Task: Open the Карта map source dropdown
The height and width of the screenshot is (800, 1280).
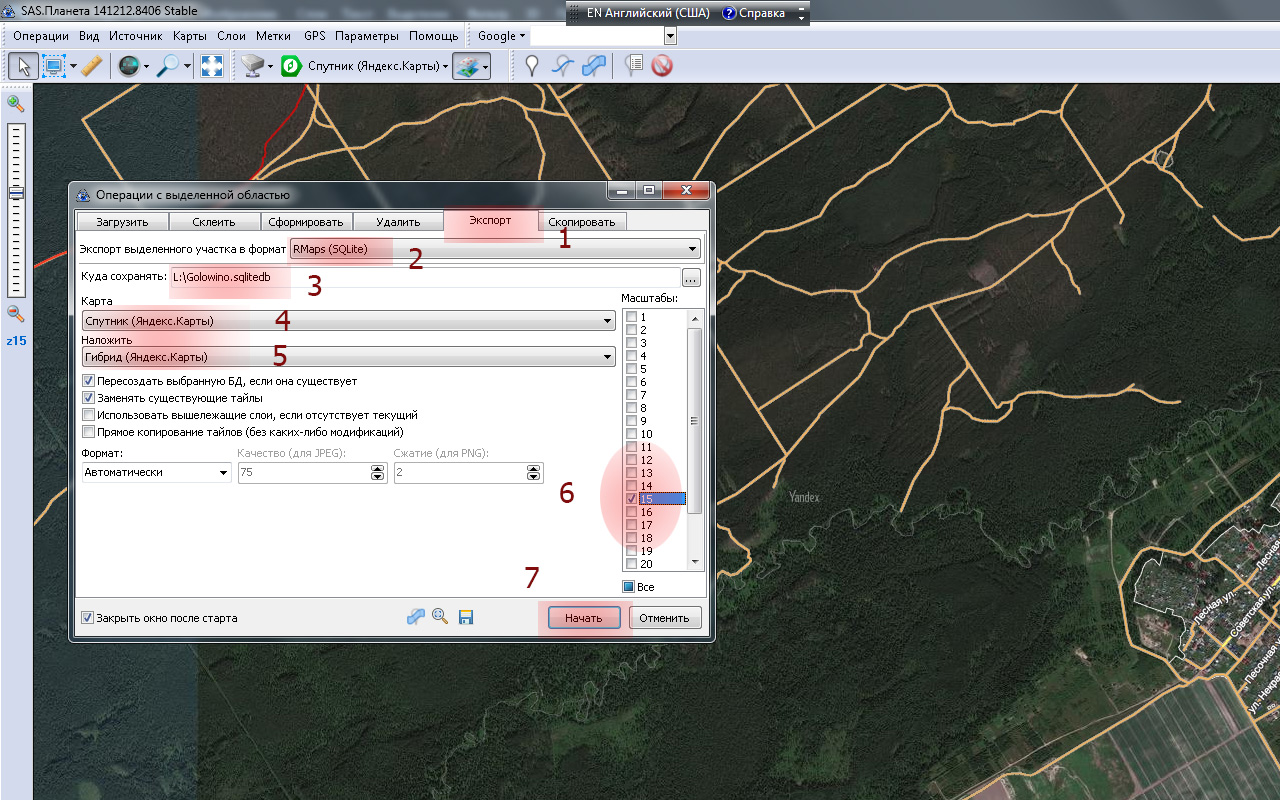Action: (x=349, y=321)
